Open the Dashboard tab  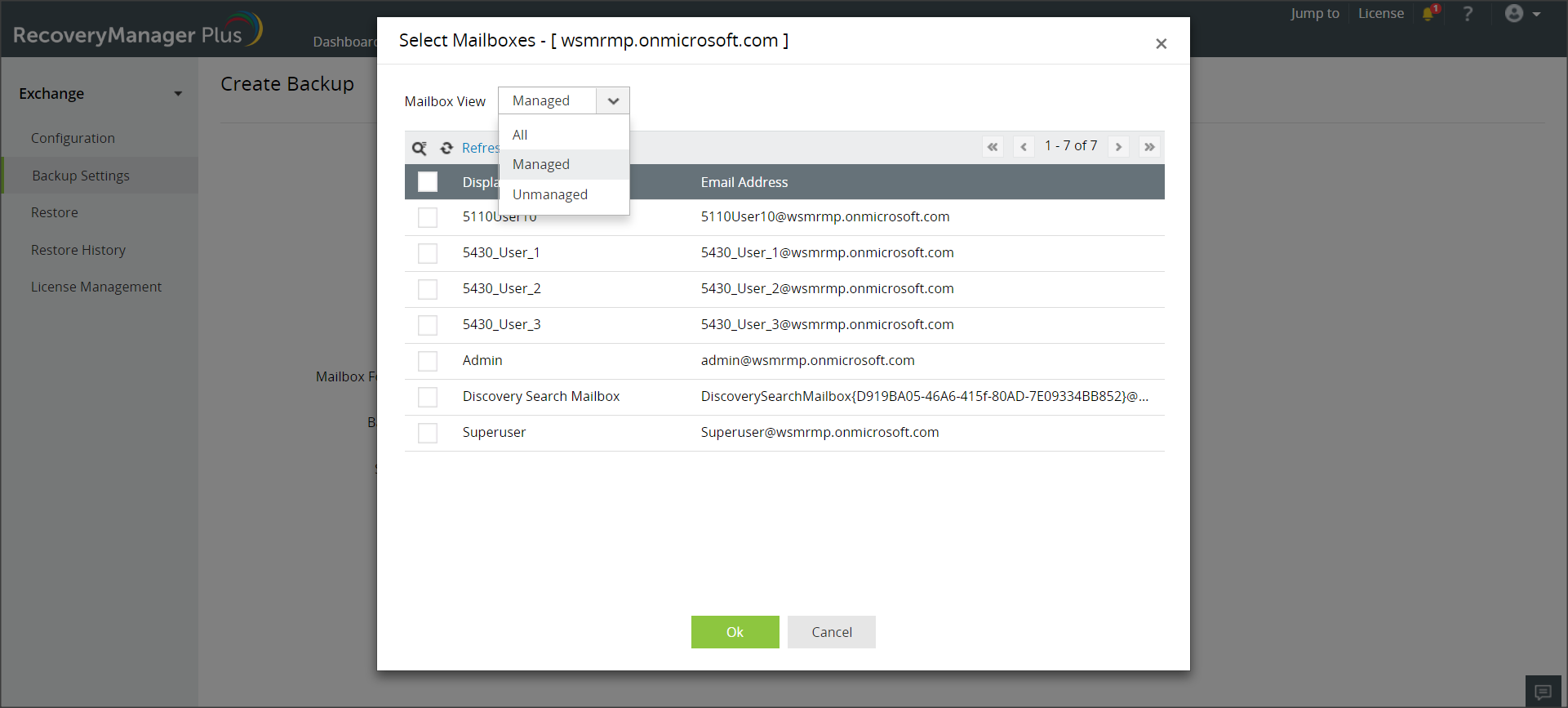coord(344,42)
